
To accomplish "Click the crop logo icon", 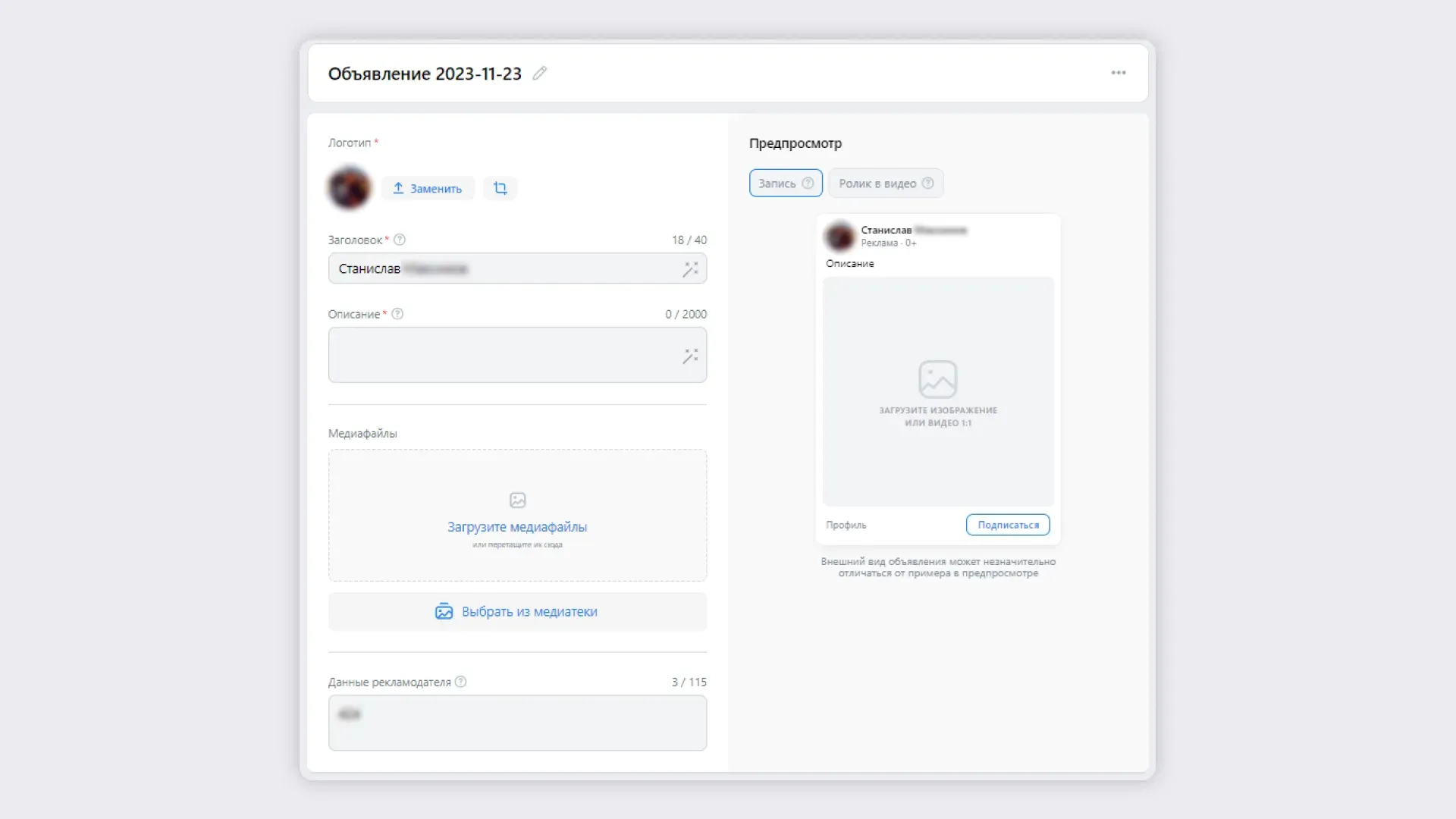I will click(500, 188).
